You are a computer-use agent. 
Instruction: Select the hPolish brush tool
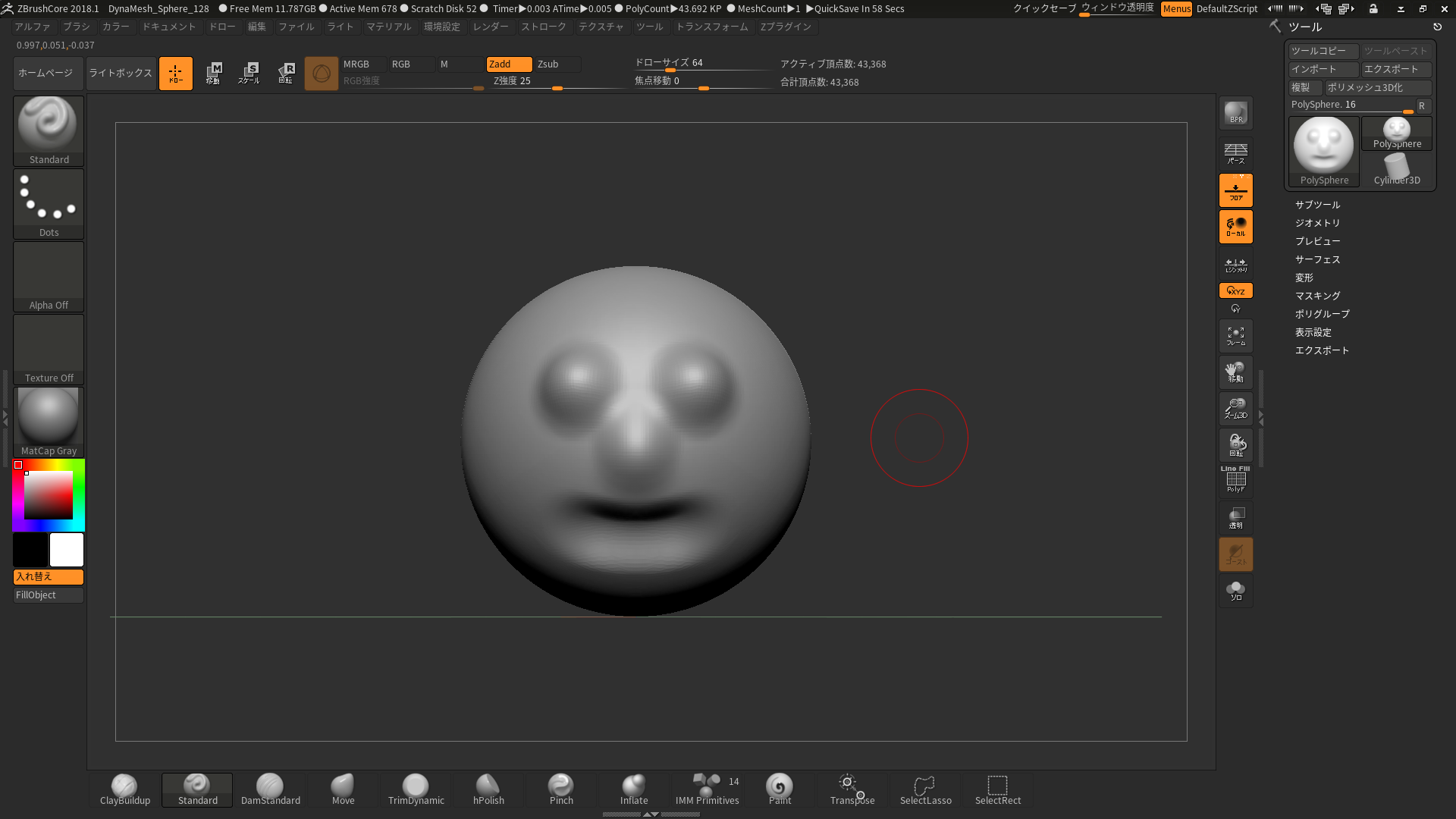pyautogui.click(x=489, y=789)
